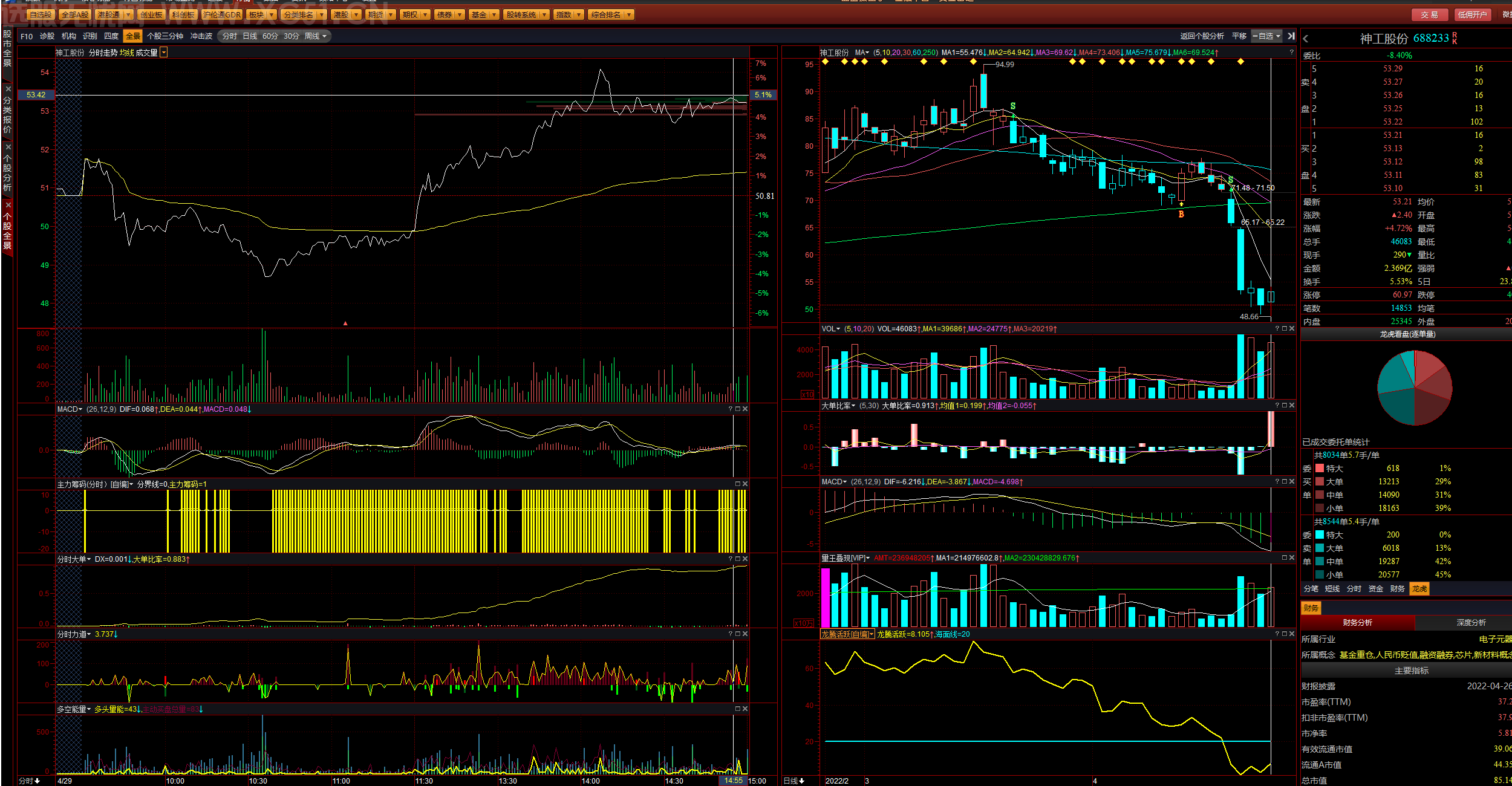Expand the 板块 dropdown arrow
The width and height of the screenshot is (1512, 786).
272,15
